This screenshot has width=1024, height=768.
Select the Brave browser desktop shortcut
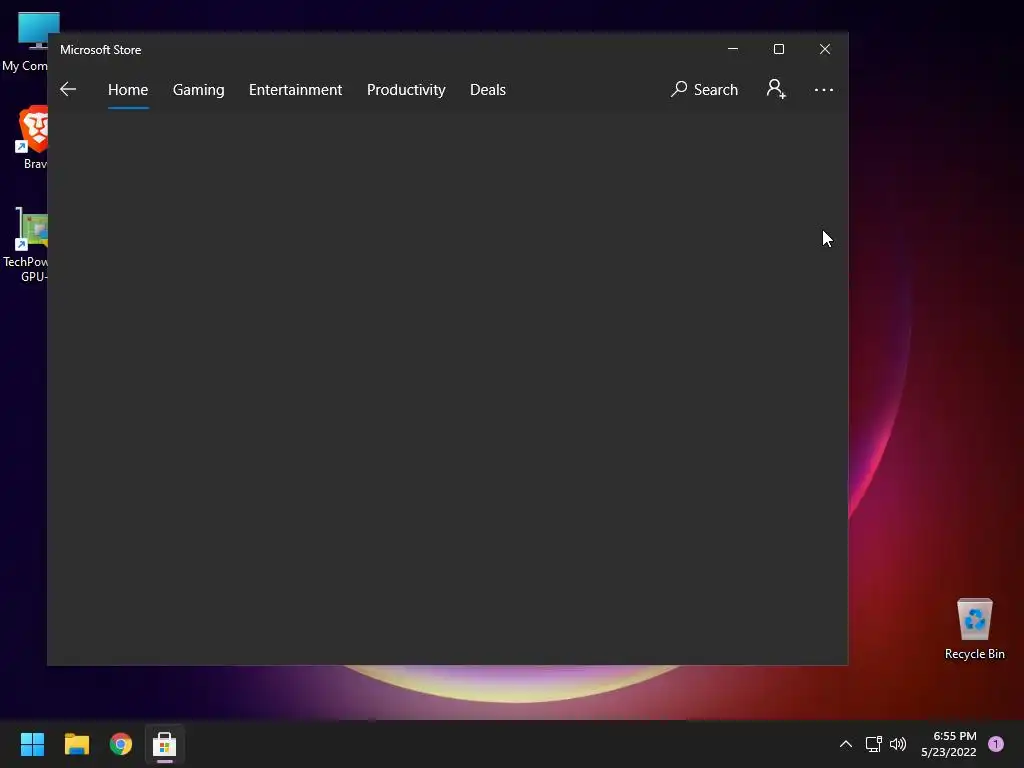pyautogui.click(x=34, y=137)
